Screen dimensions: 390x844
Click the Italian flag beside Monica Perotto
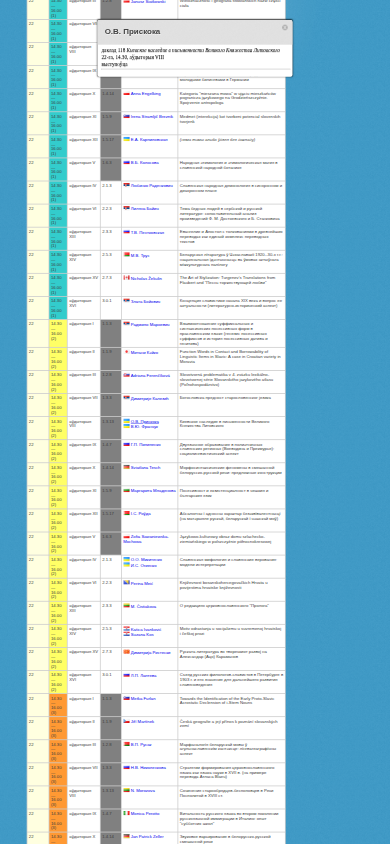[x=126, y=813]
